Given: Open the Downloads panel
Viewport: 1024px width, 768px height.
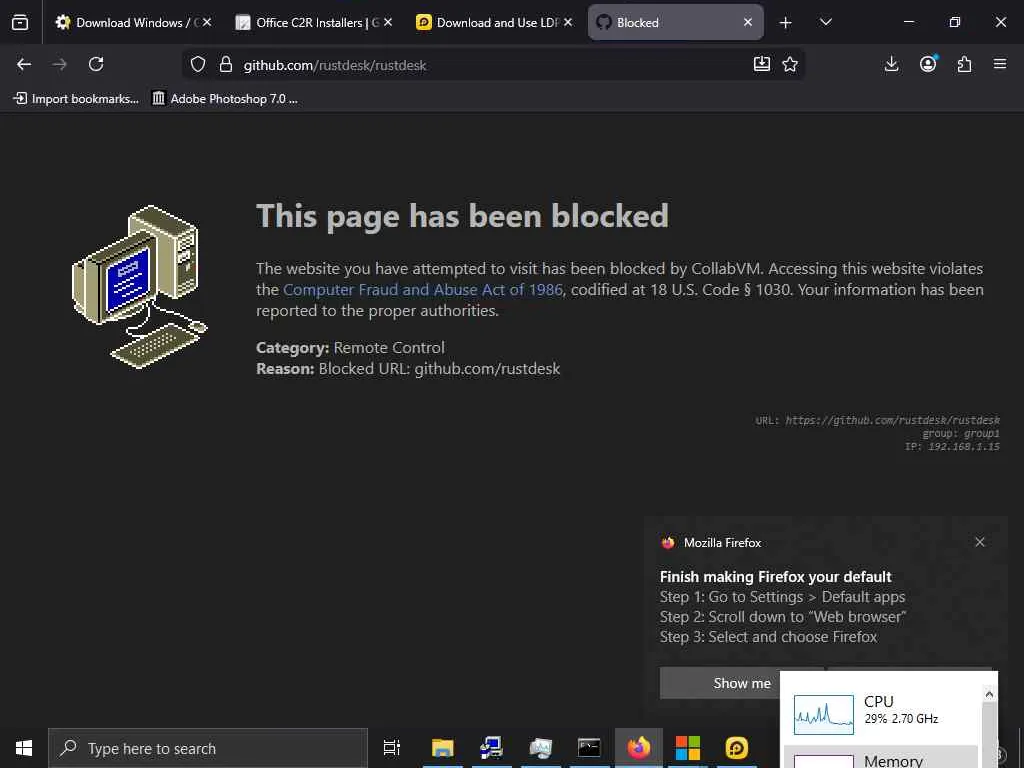Looking at the screenshot, I should (x=891, y=64).
